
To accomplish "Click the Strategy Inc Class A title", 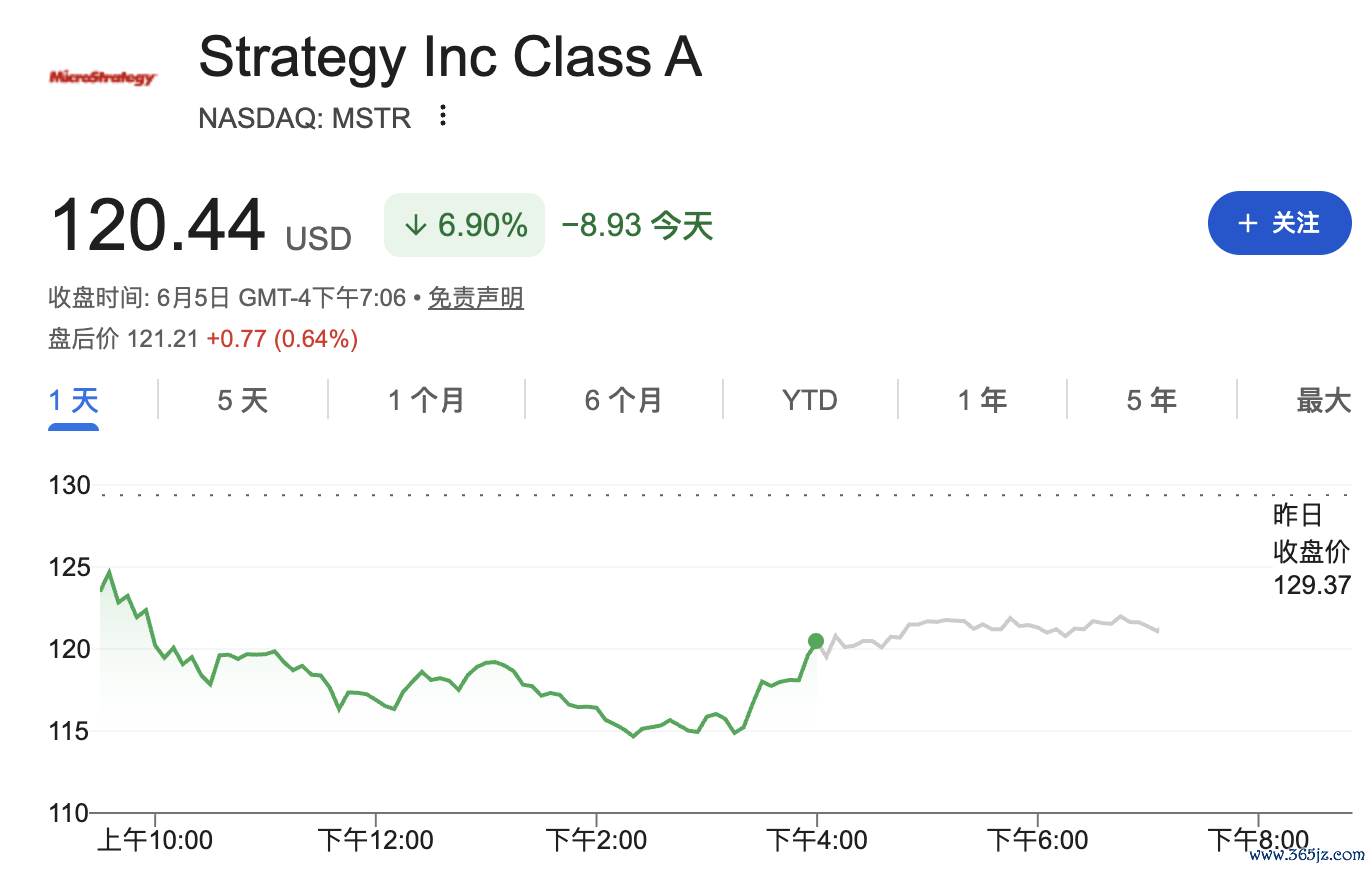I will pyautogui.click(x=450, y=57).
